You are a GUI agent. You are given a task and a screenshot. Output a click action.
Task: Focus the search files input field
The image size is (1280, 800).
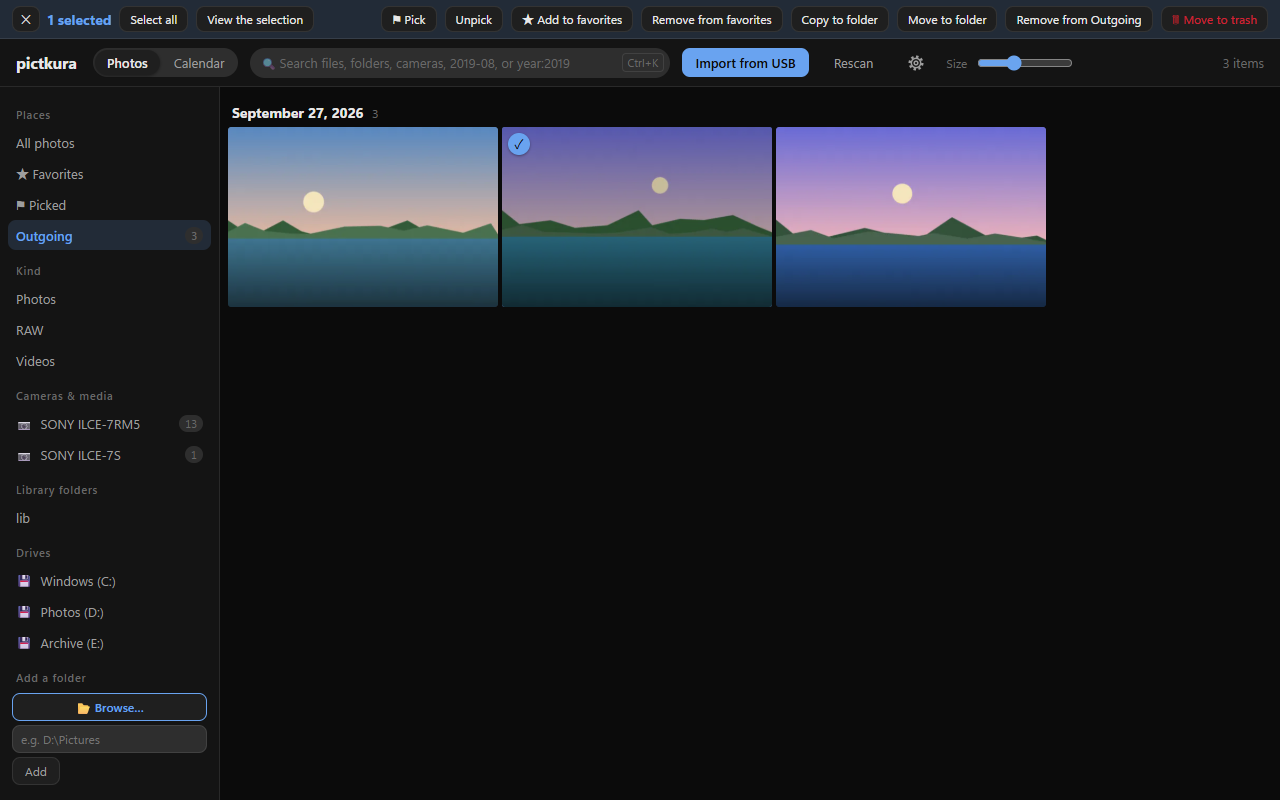point(460,63)
